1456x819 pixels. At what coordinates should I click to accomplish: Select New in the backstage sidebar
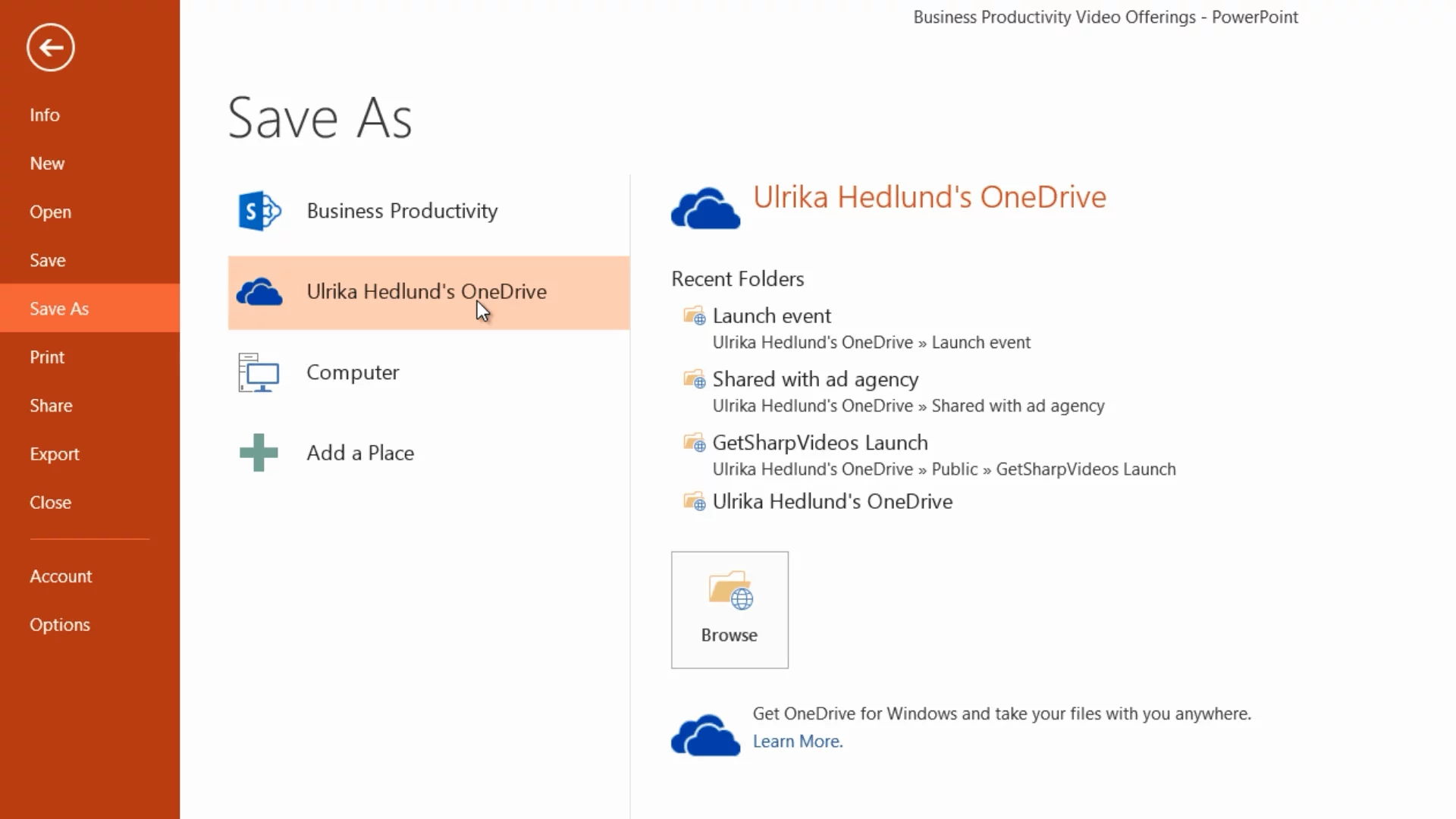point(47,163)
